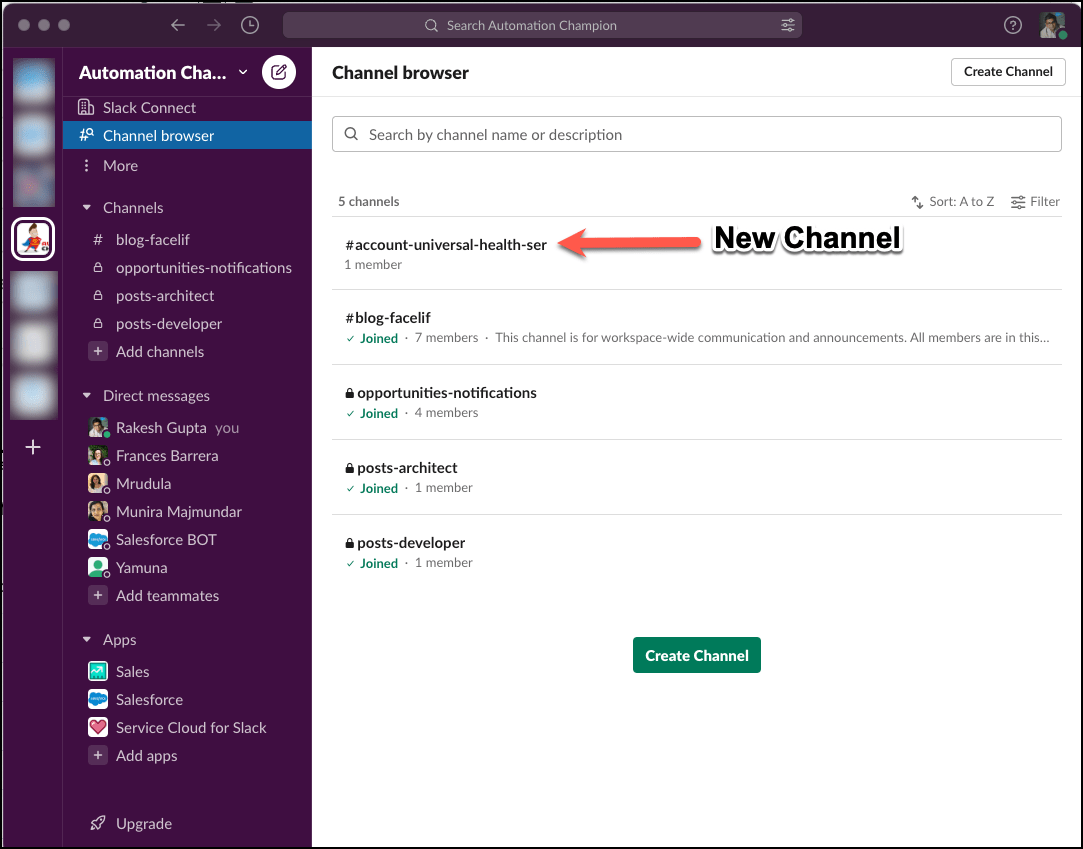Click Create Channel in the top right

(x=1008, y=71)
